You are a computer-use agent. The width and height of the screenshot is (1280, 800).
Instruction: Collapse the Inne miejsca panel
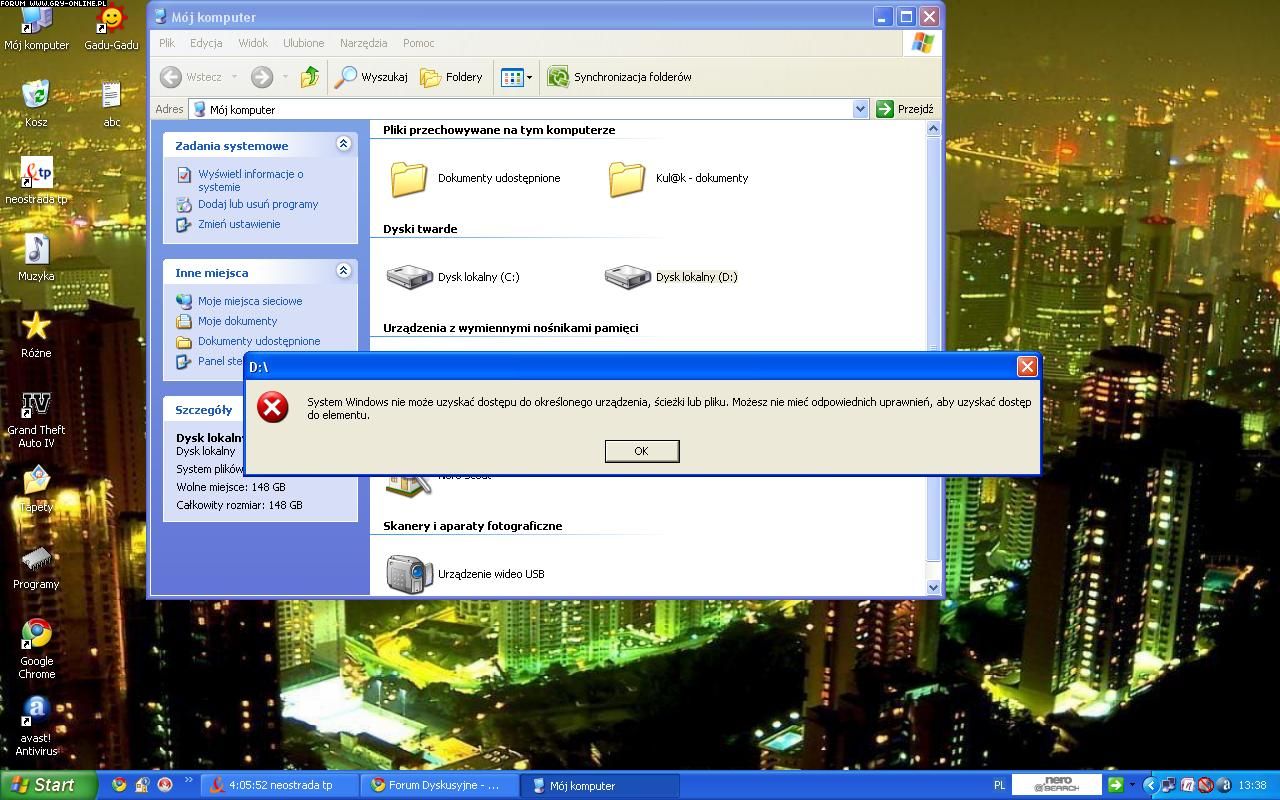point(343,271)
